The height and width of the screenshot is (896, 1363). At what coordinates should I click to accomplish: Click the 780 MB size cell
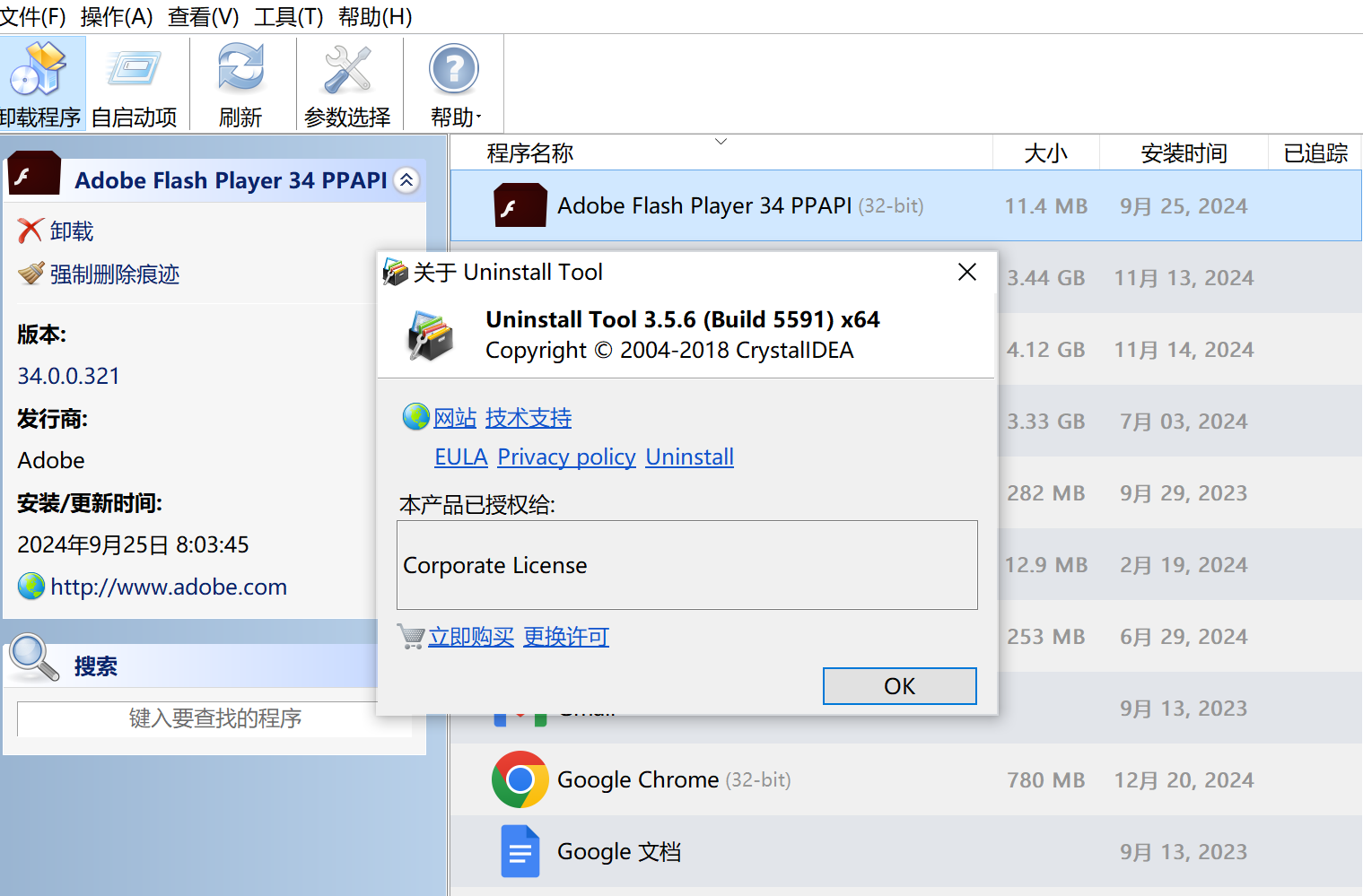1046,780
